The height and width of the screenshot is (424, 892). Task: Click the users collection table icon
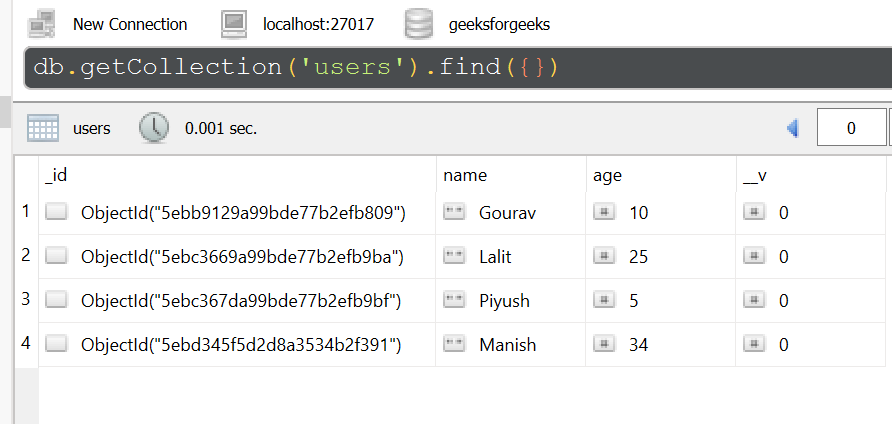(x=42, y=128)
